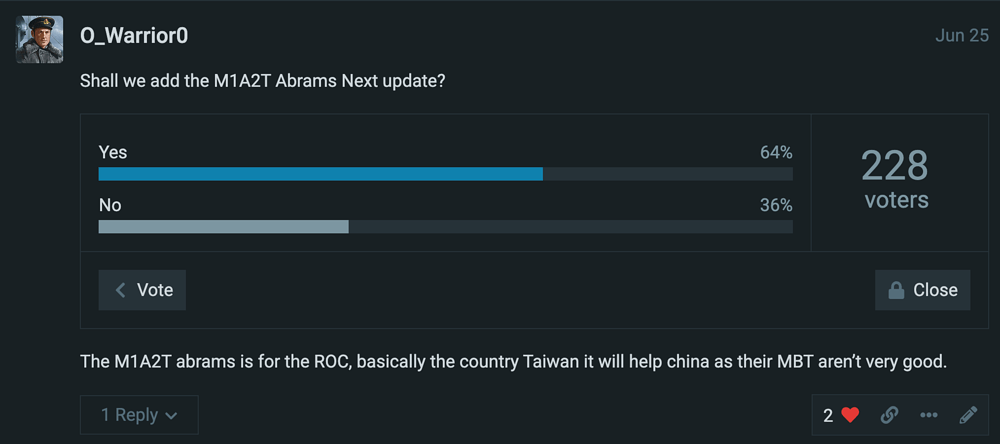Edit the post using the pencil icon
The image size is (1000, 444).
click(x=968, y=415)
